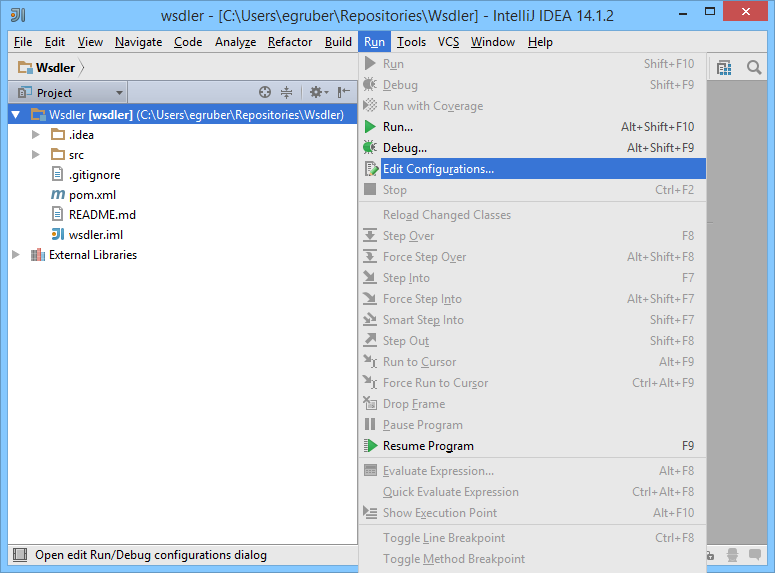Click the pom.xml Maven file icon
The image size is (775, 573).
click(x=58, y=195)
